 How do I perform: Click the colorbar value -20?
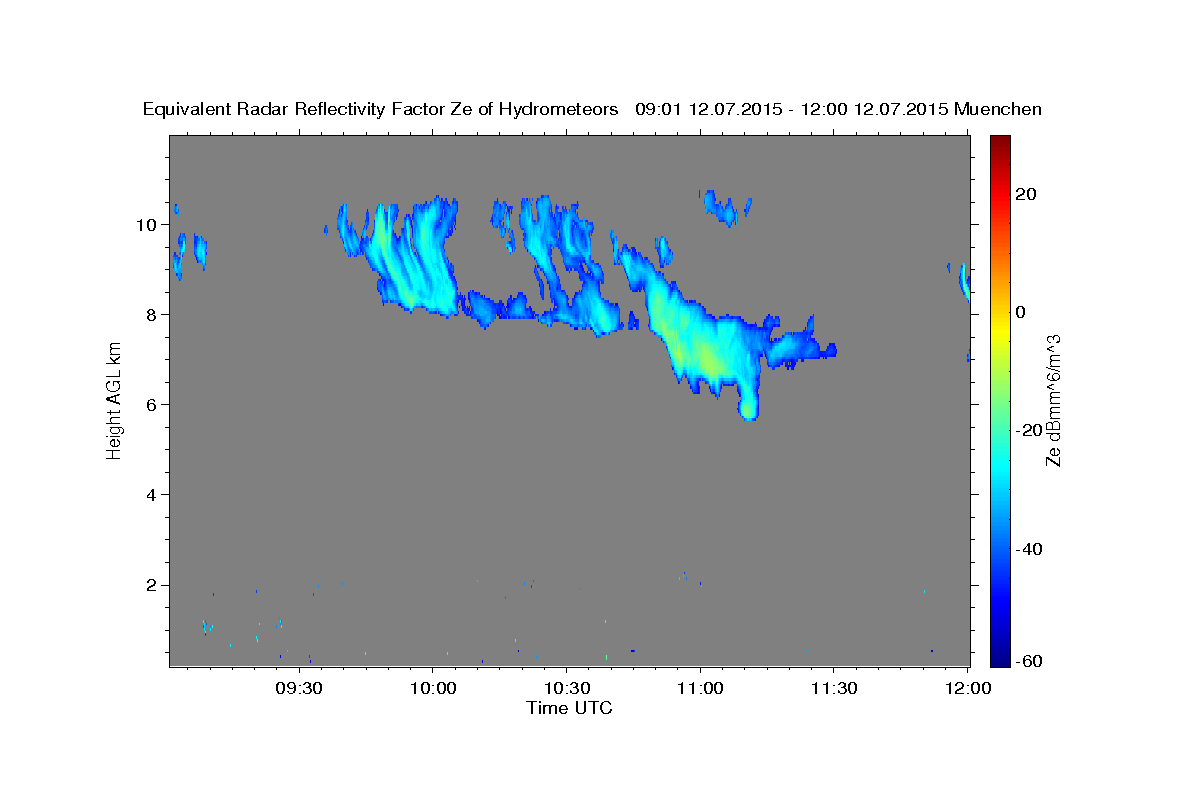tap(1028, 430)
